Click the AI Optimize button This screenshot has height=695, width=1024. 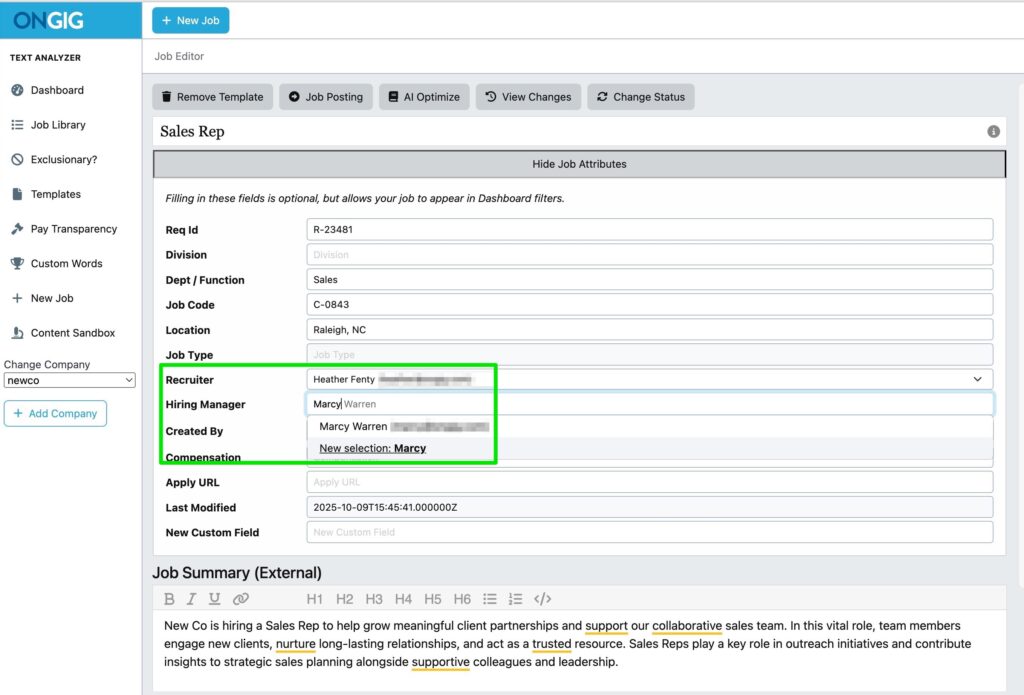pyautogui.click(x=424, y=97)
